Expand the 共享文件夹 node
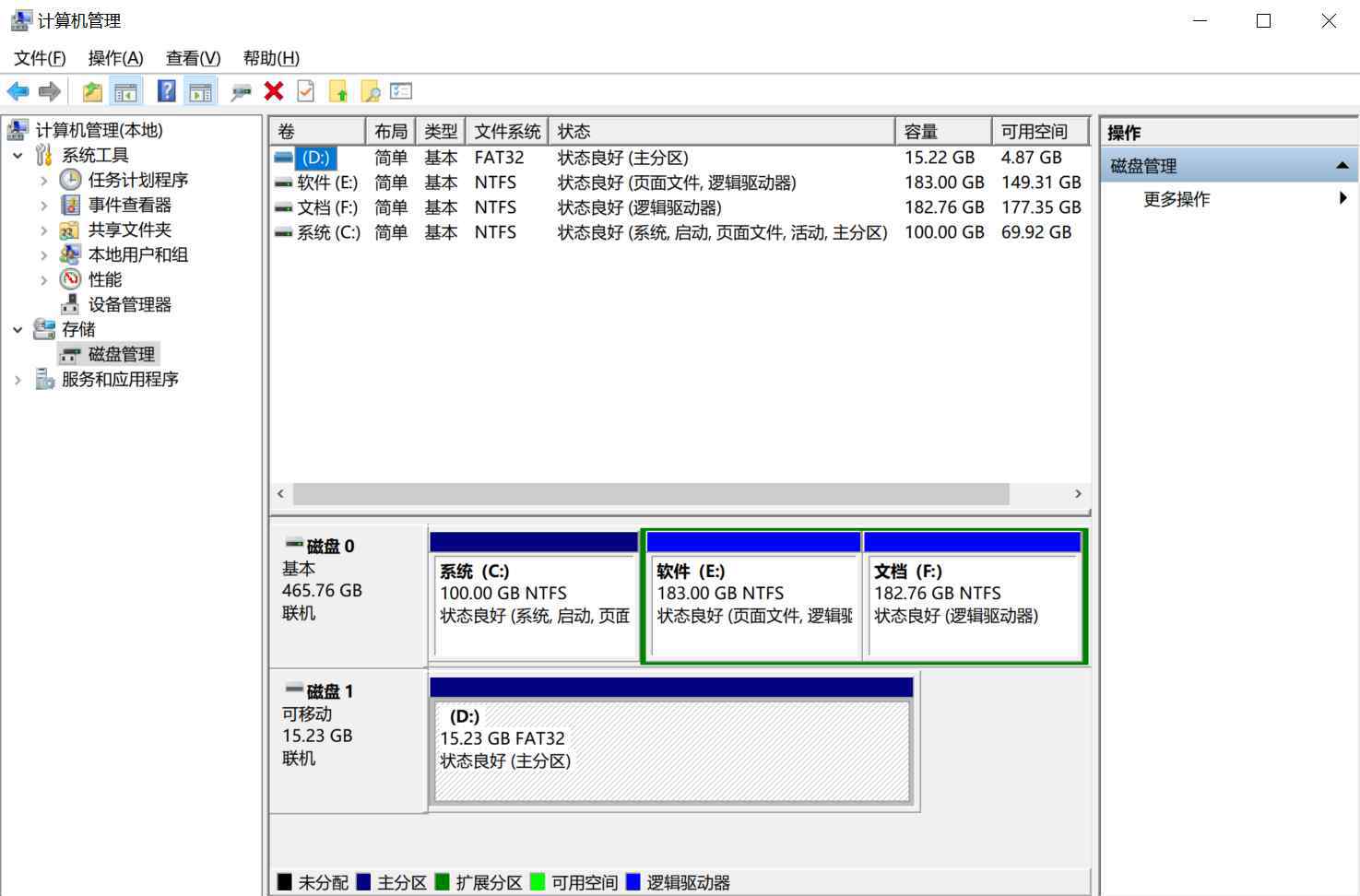 (43, 230)
